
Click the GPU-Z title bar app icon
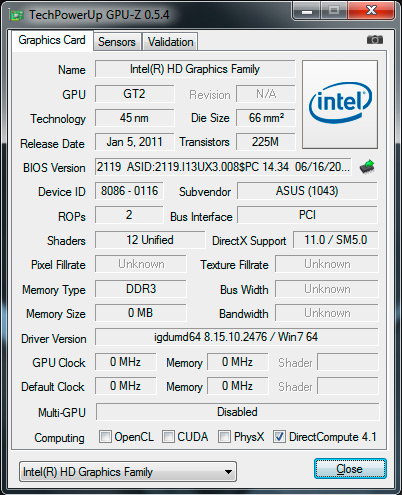(16, 15)
